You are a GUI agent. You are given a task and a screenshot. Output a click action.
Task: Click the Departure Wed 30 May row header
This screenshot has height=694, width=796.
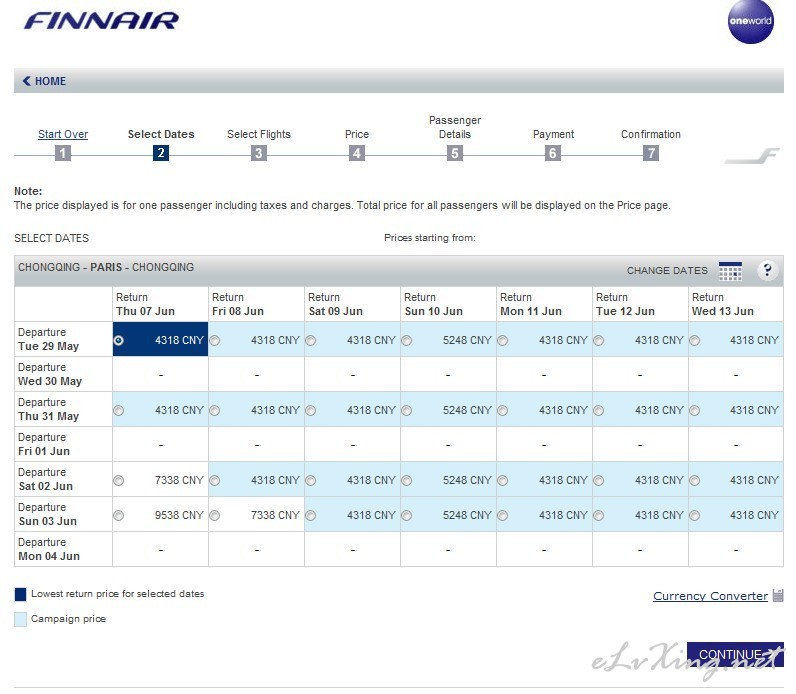click(x=63, y=374)
